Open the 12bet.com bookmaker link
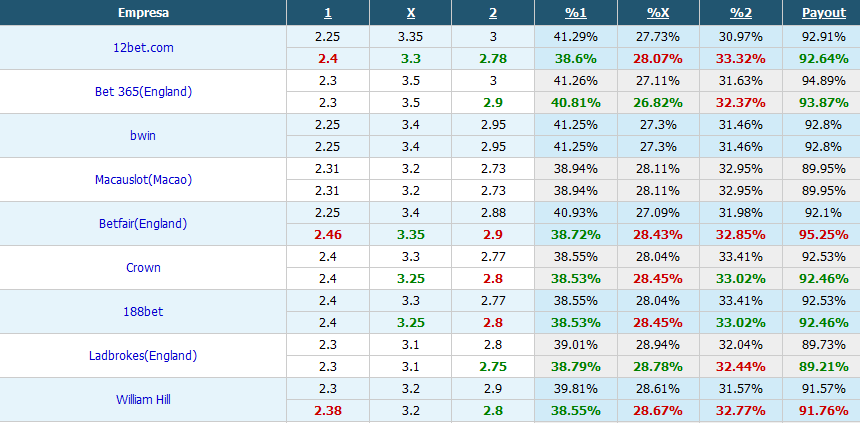The height and width of the screenshot is (423, 860). click(x=143, y=48)
